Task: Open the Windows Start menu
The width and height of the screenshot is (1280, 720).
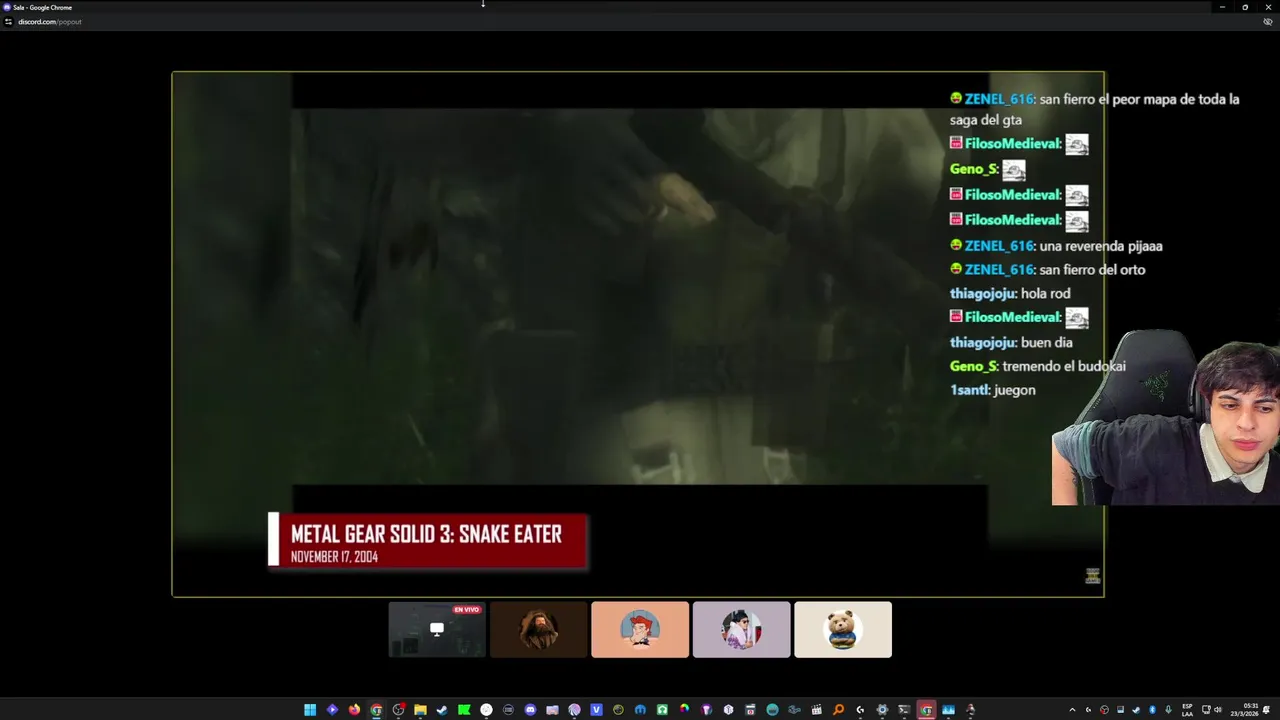Action: (310, 710)
